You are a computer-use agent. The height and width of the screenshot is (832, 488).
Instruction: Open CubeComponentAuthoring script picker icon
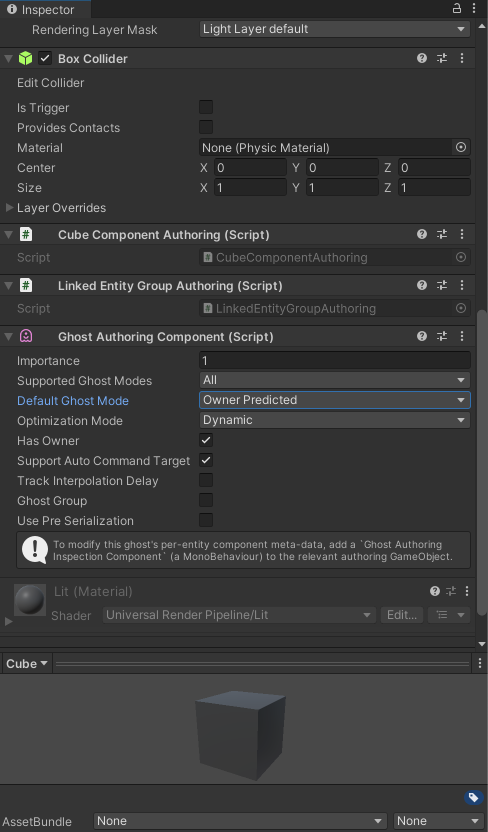tap(461, 257)
